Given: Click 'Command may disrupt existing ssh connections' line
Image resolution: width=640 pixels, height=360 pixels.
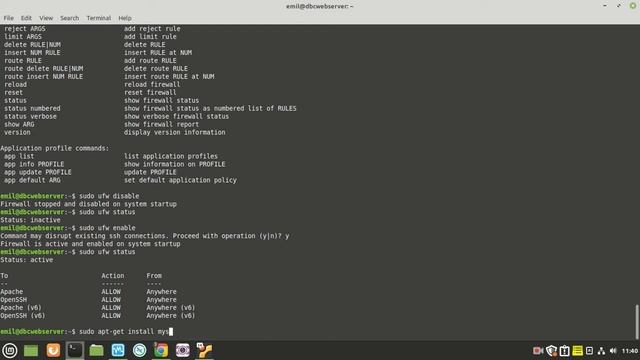Looking at the screenshot, I should tap(145, 236).
